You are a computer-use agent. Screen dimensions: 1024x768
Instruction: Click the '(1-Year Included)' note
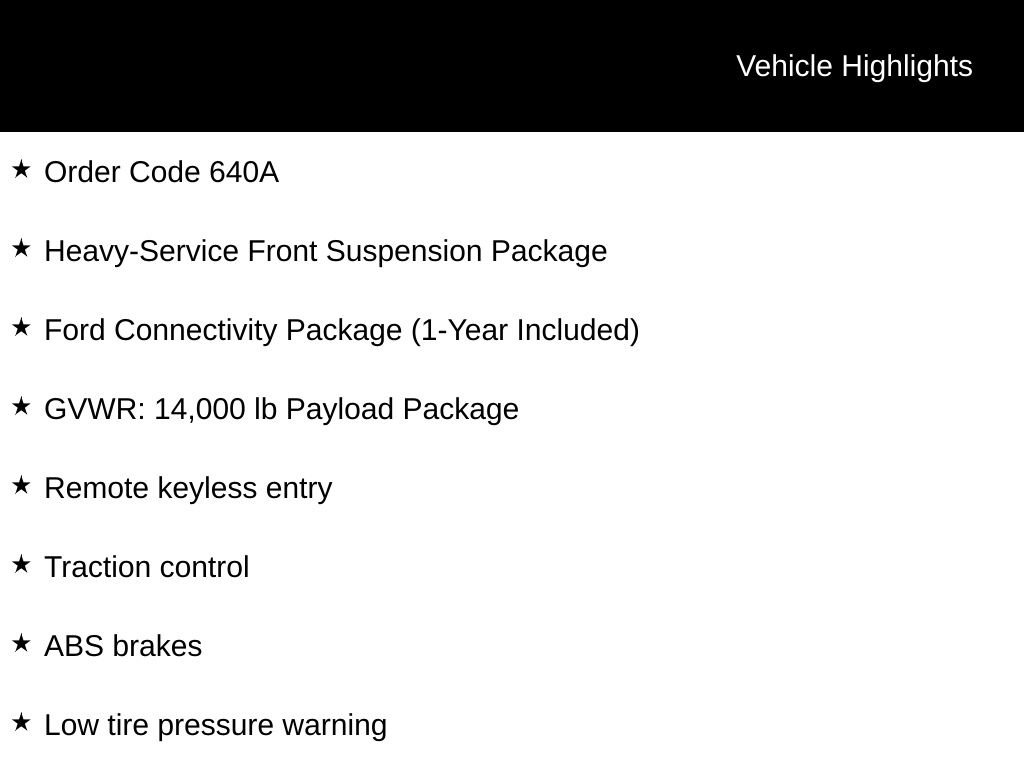coord(525,330)
